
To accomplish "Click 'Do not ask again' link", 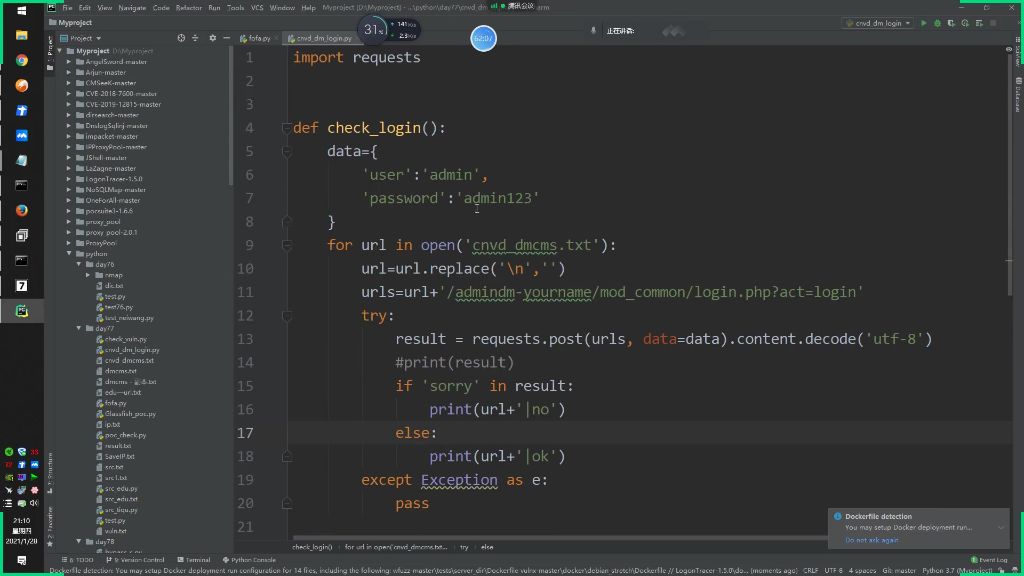I will pyautogui.click(x=871, y=540).
